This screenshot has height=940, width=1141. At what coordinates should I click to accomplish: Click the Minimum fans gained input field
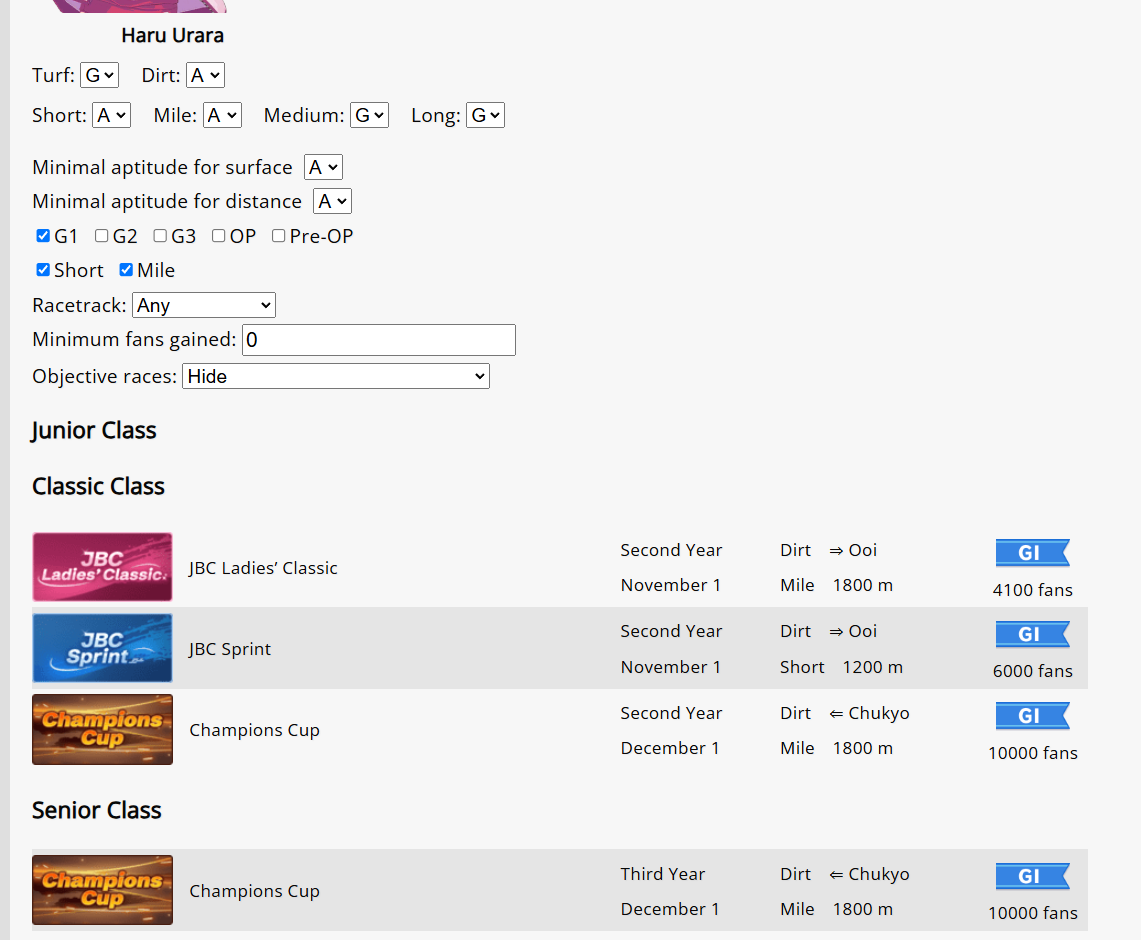point(378,340)
